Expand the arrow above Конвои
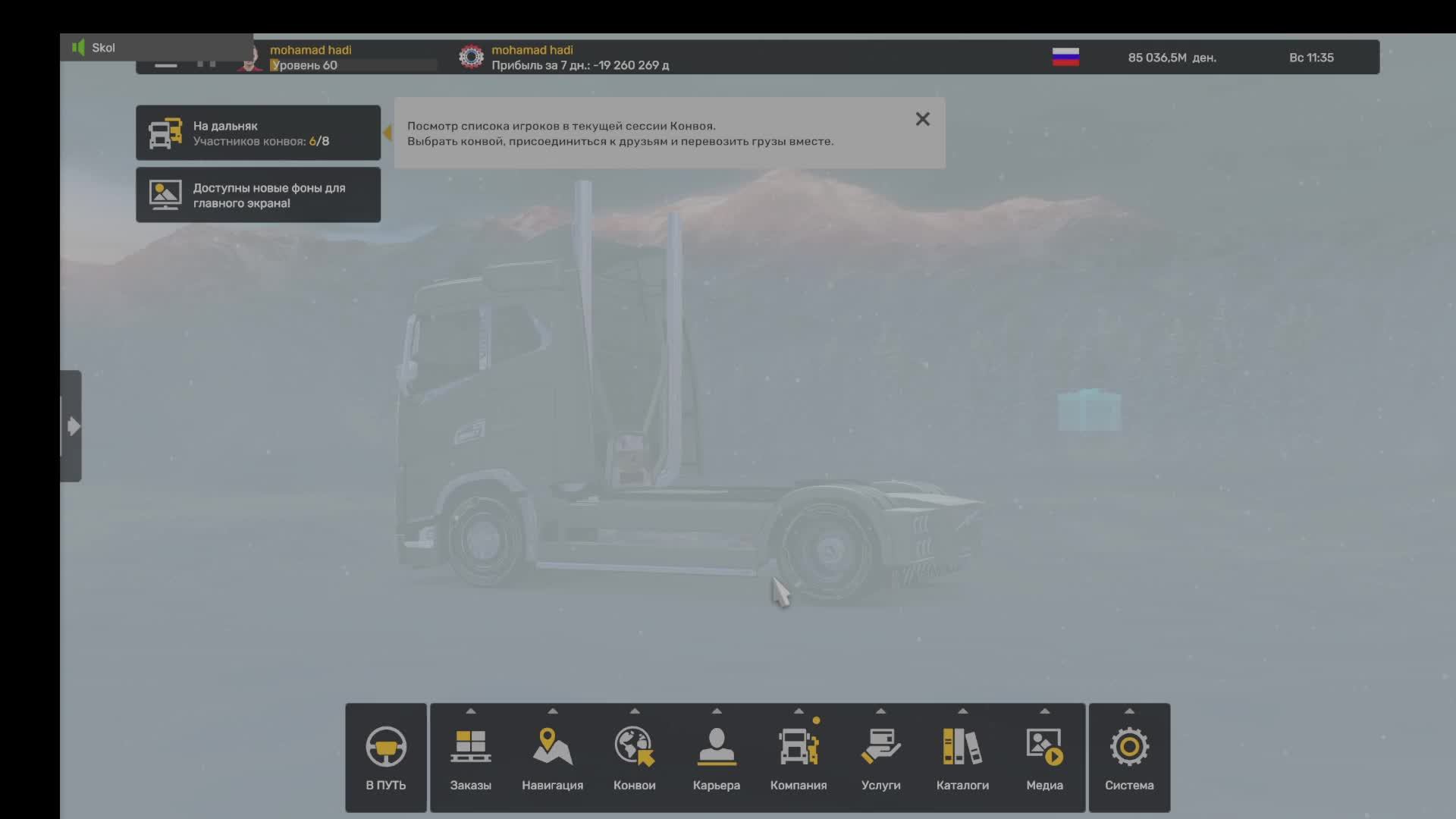This screenshot has height=819, width=1456. click(x=634, y=711)
